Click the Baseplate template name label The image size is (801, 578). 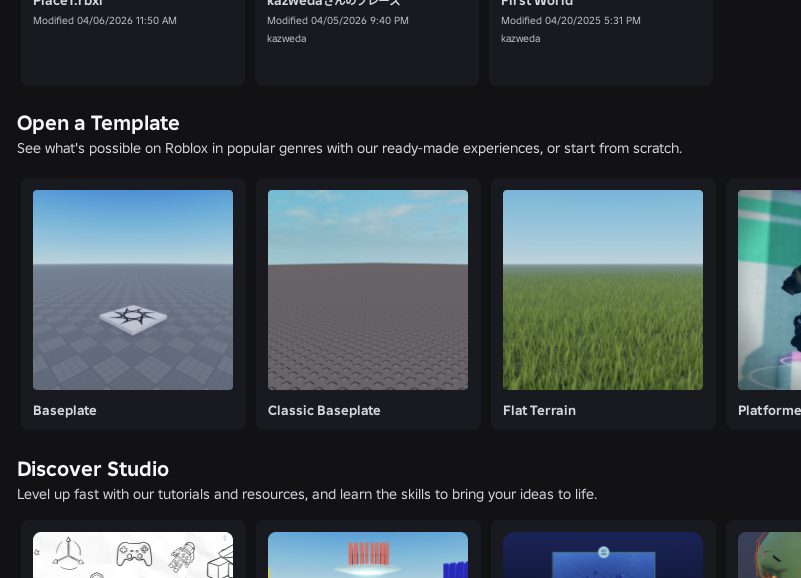[65, 410]
